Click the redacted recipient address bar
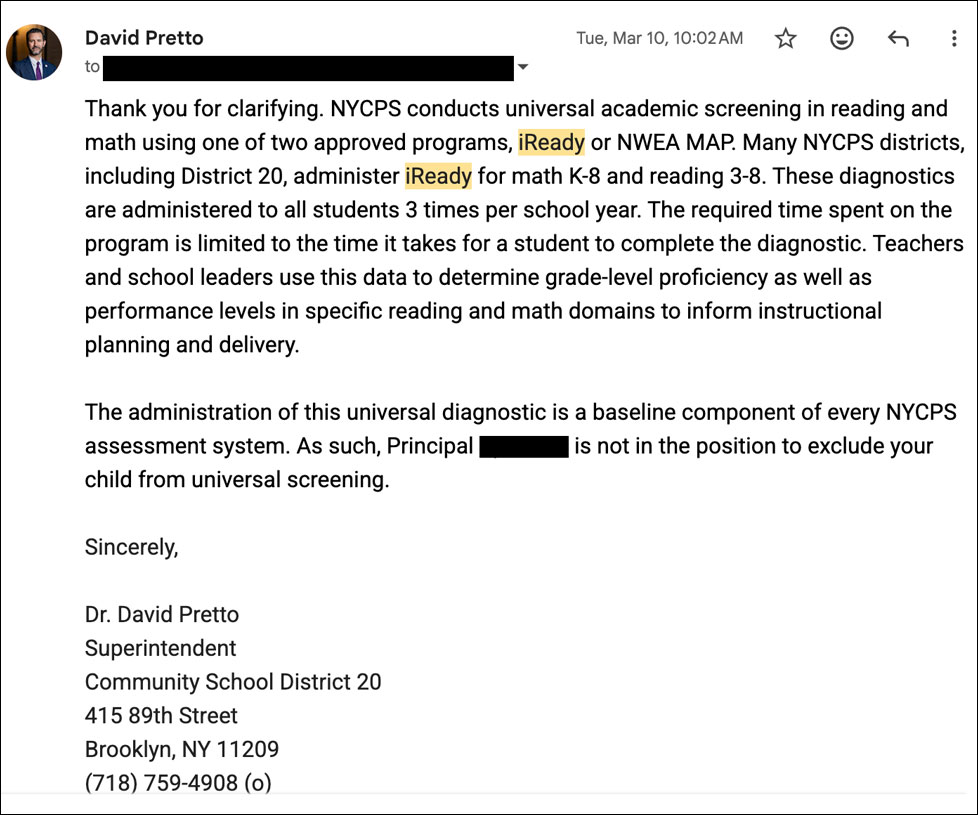Image resolution: width=978 pixels, height=815 pixels. coord(308,68)
